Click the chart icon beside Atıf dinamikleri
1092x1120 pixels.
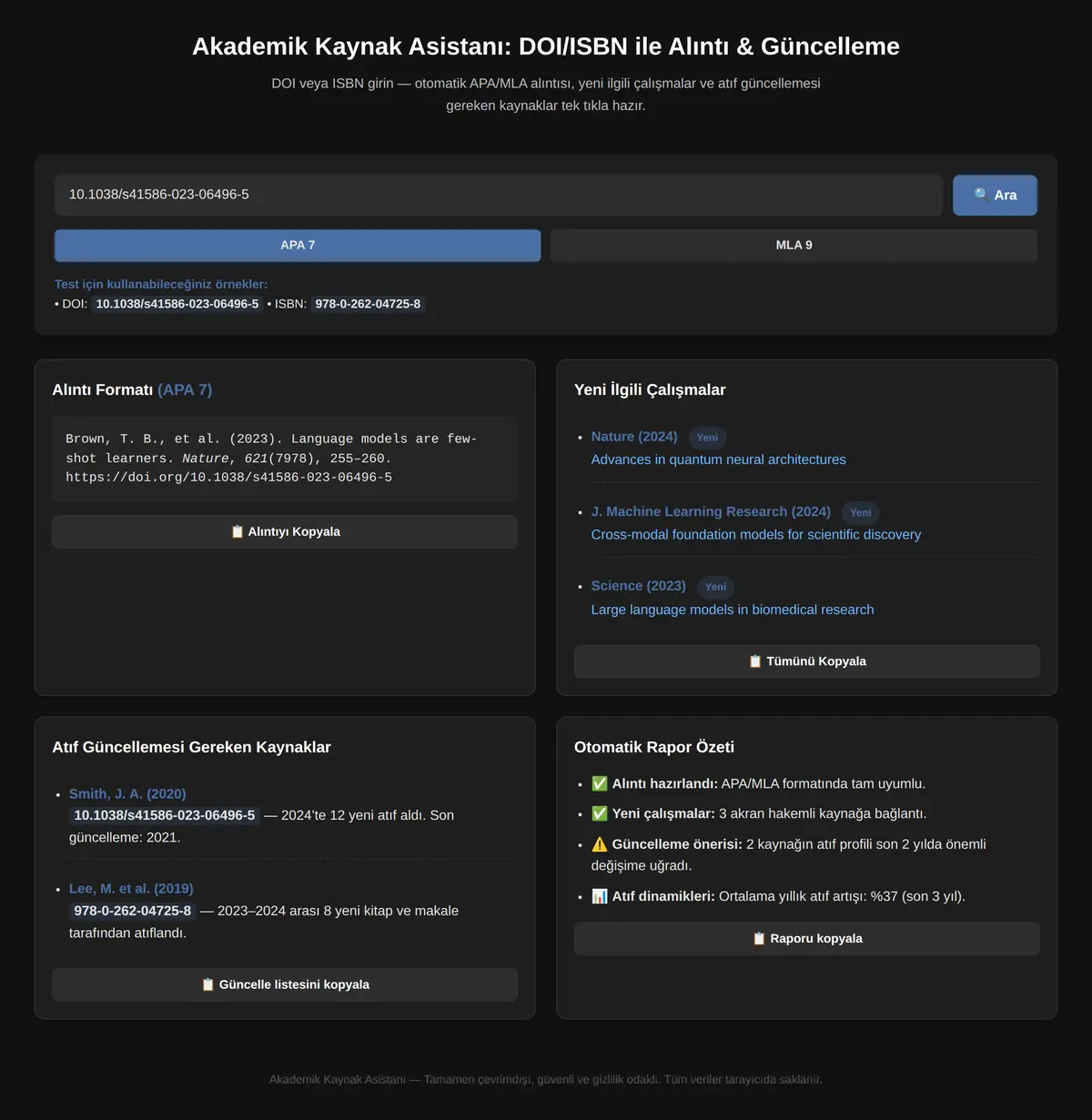[x=599, y=896]
